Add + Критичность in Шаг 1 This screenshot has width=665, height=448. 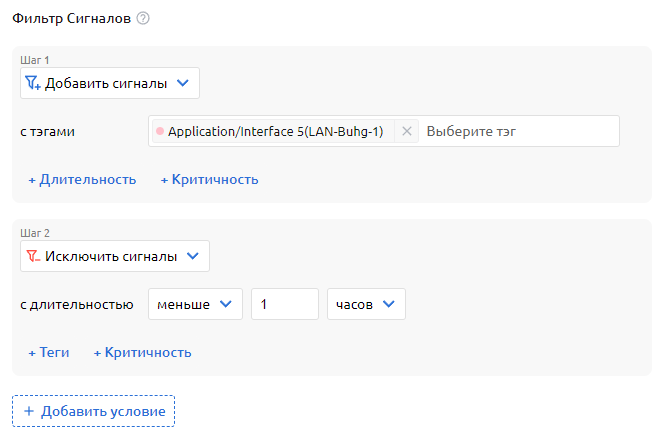[210, 180]
